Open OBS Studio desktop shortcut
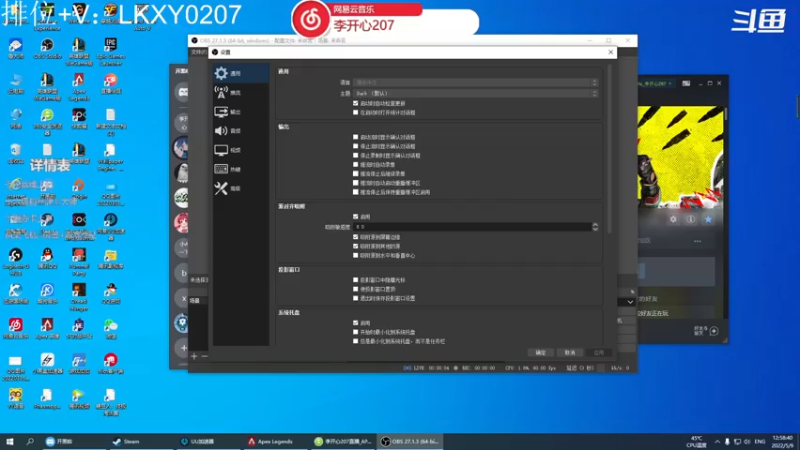Image resolution: width=800 pixels, height=450 pixels. (47, 49)
